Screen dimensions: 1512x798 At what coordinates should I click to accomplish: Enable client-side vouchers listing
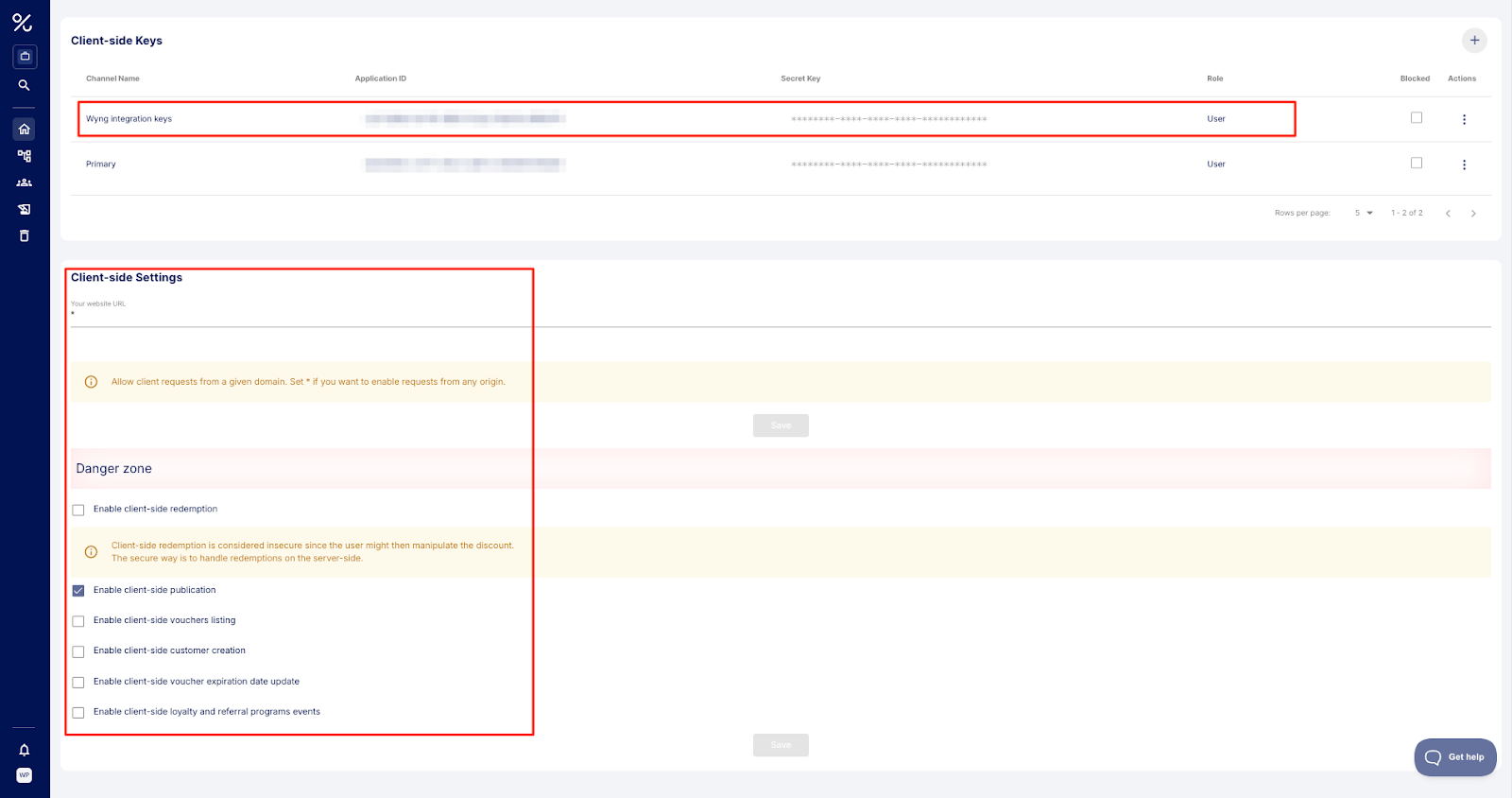click(78, 621)
